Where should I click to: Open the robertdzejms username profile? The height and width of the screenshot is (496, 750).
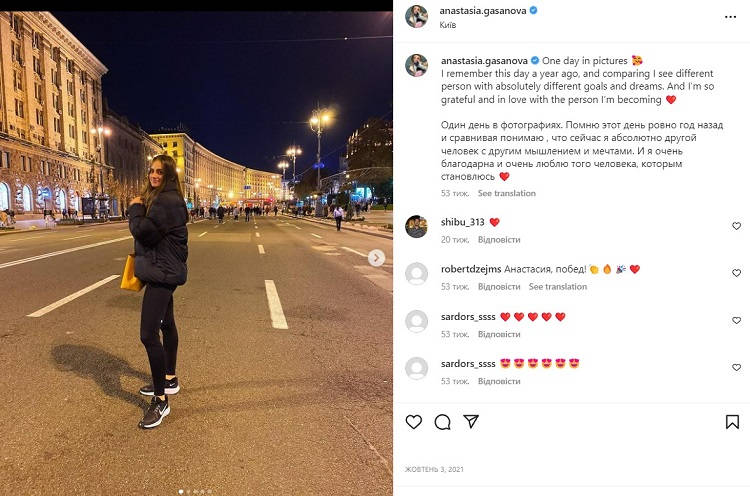pyautogui.click(x=471, y=269)
